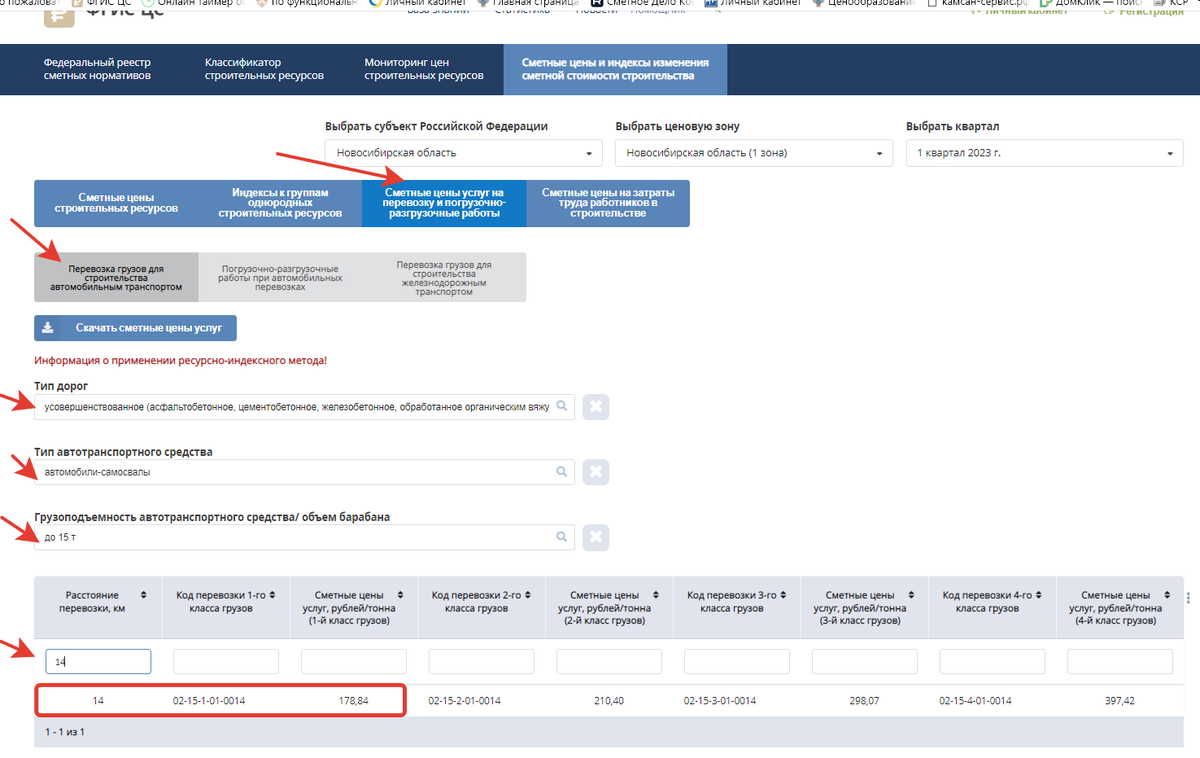Click 1-й класс грузов price filter field

[x=354, y=661]
